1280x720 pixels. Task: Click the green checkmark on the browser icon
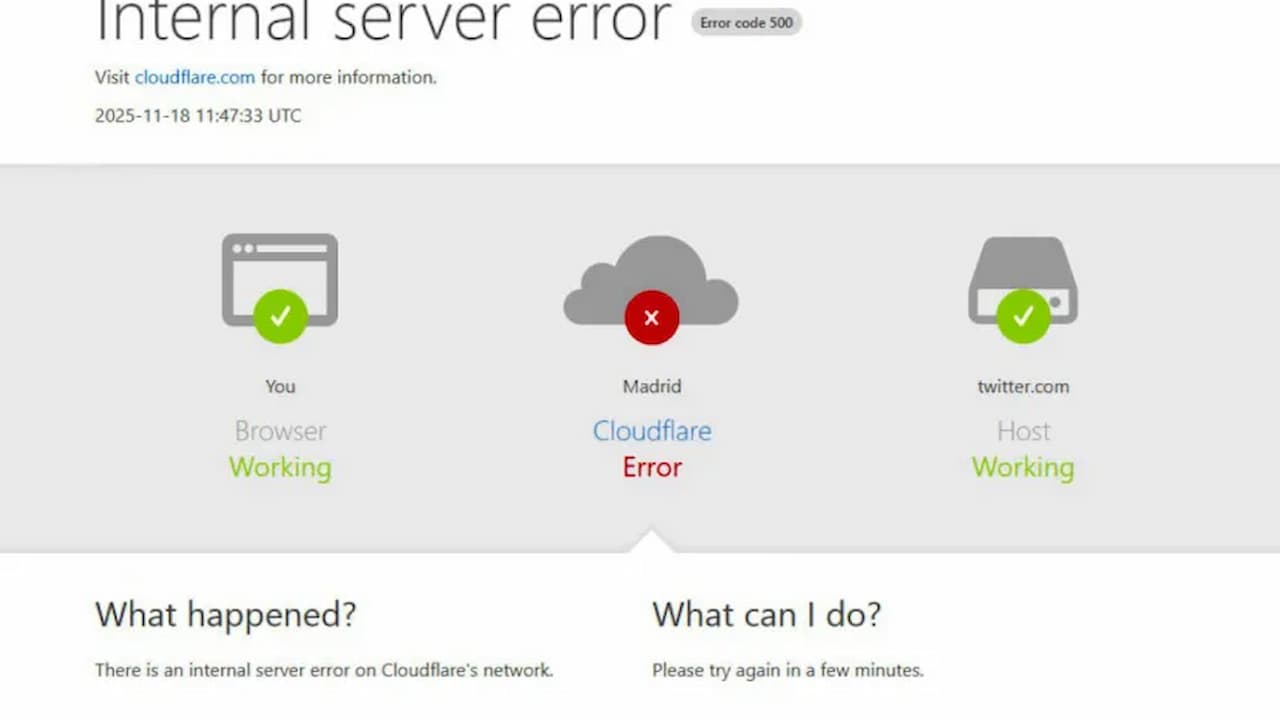tap(280, 317)
